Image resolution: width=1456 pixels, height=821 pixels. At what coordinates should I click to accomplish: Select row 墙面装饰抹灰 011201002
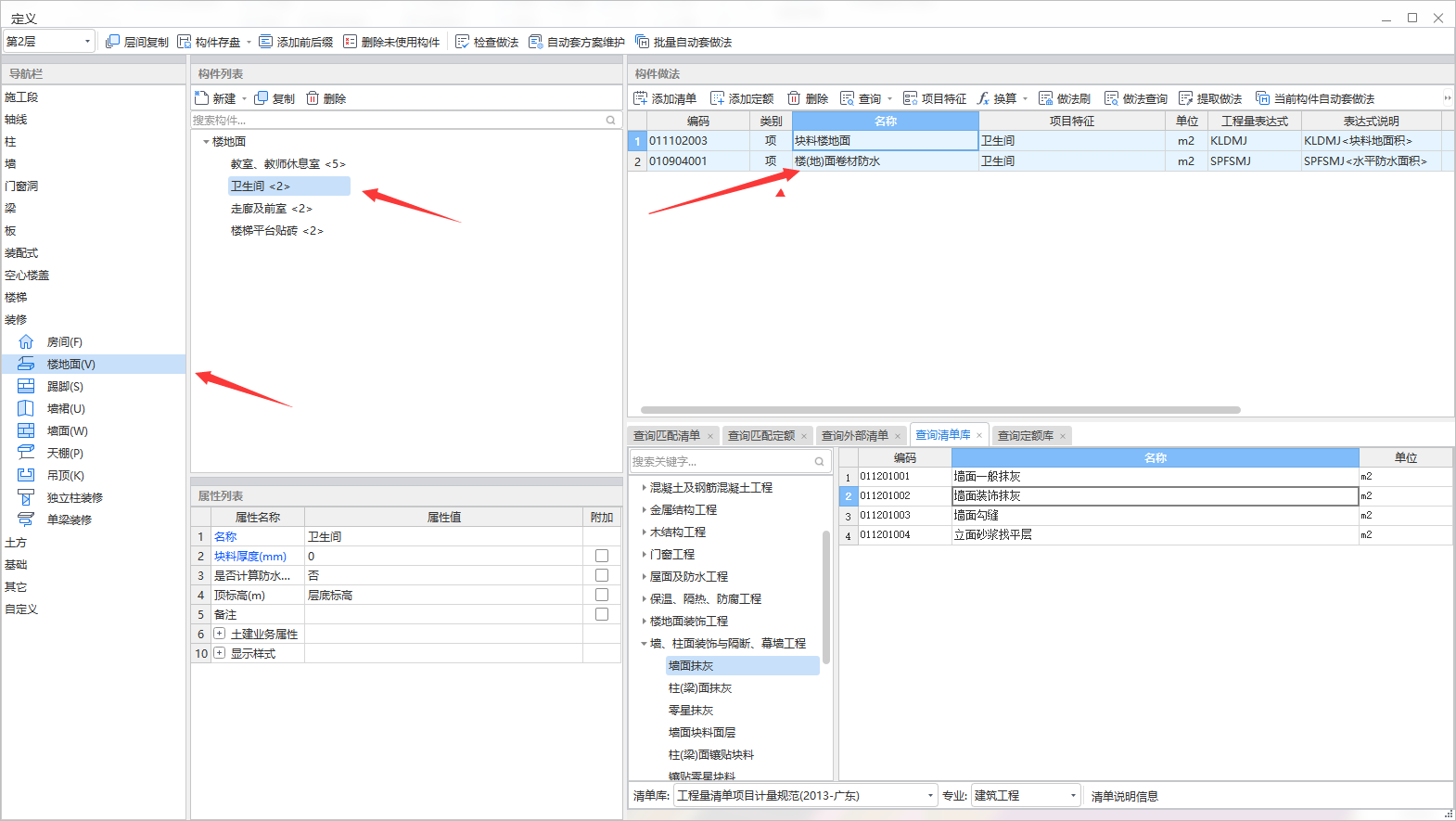coord(1146,496)
